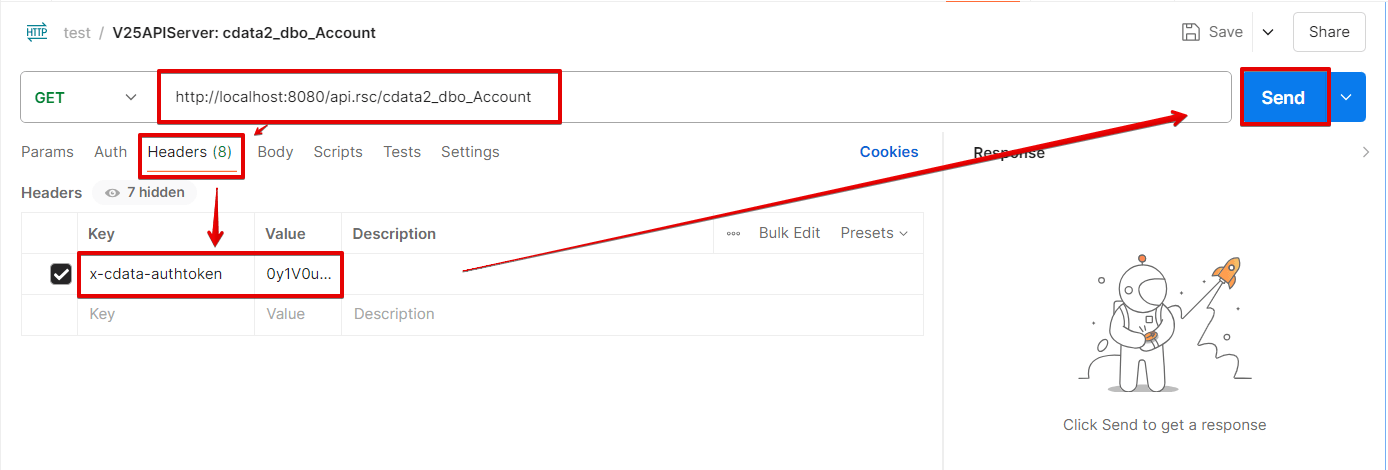Select the Settings tab

[x=470, y=152]
